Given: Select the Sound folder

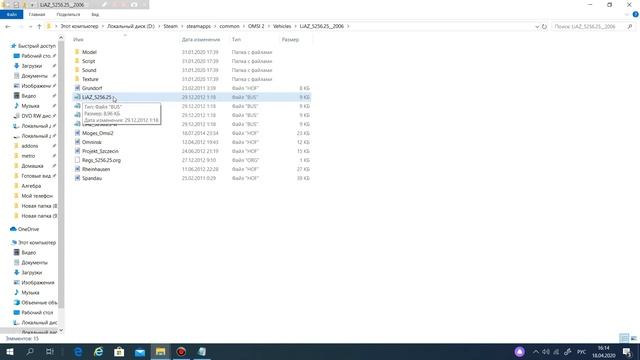Looking at the screenshot, I should click(89, 70).
